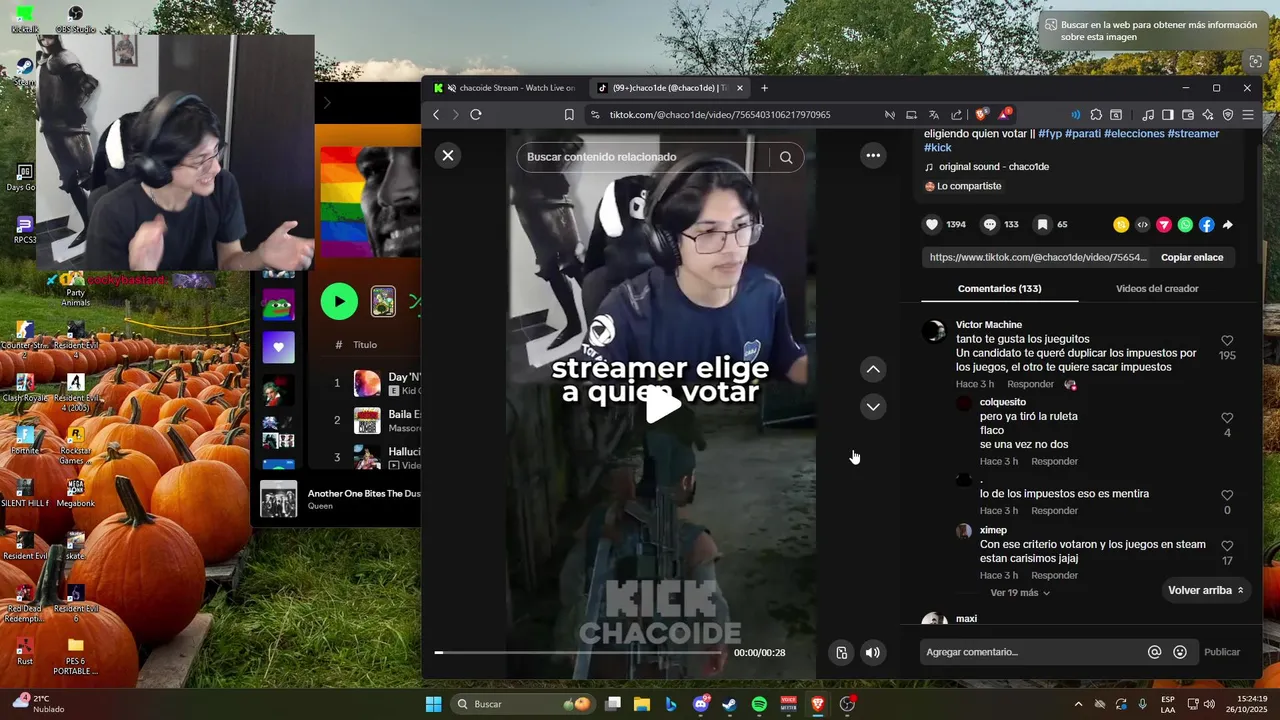This screenshot has width=1280, height=720.
Task: Like colquesito's reply
Action: [1227, 418]
